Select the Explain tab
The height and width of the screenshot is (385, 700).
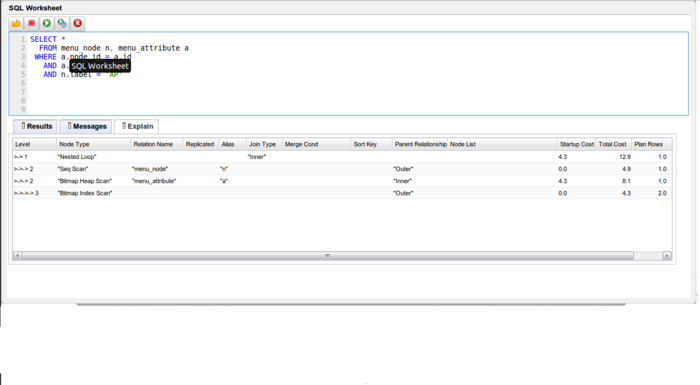click(137, 126)
